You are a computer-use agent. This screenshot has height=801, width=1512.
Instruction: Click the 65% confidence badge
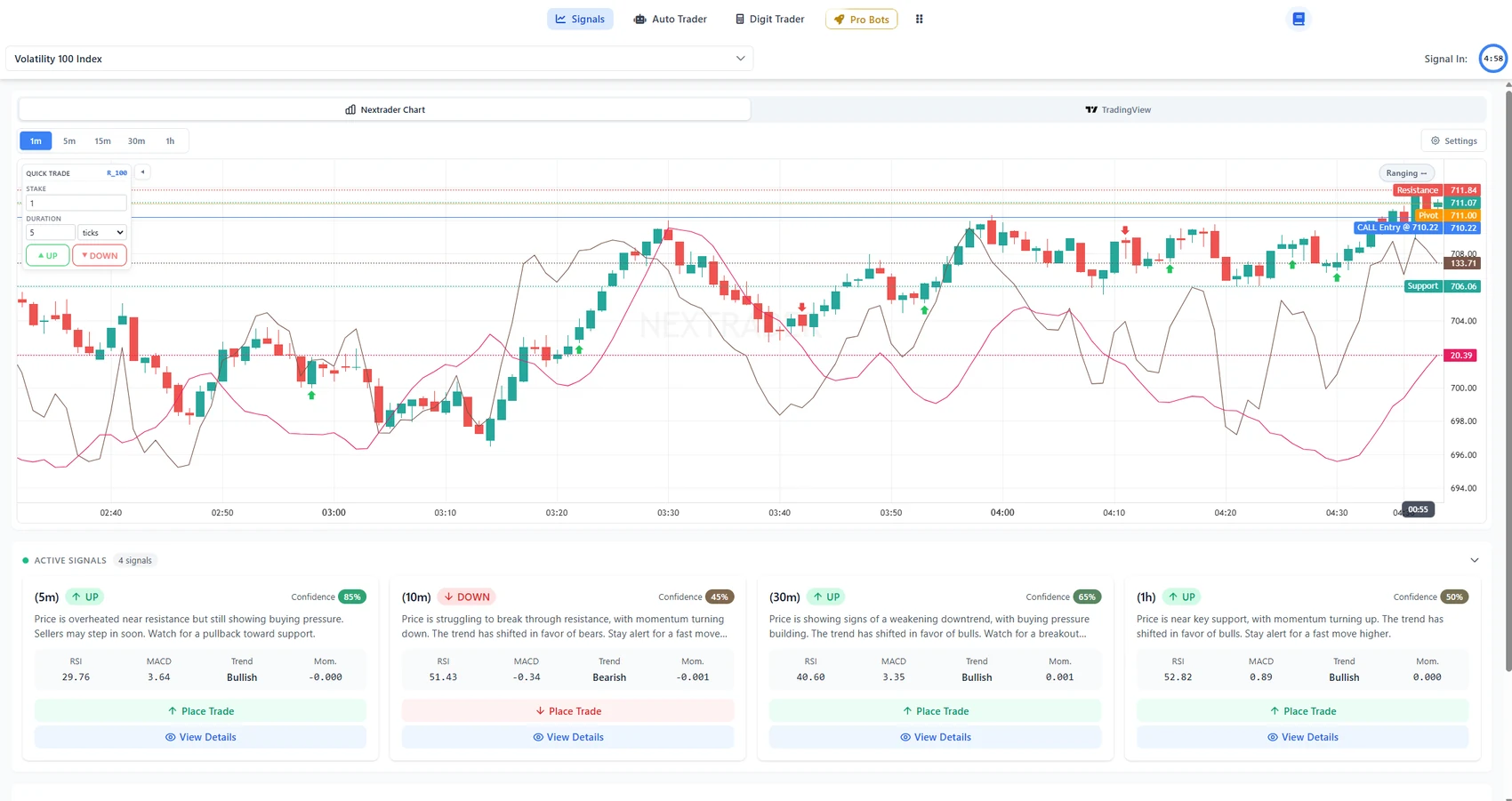[x=1087, y=597]
